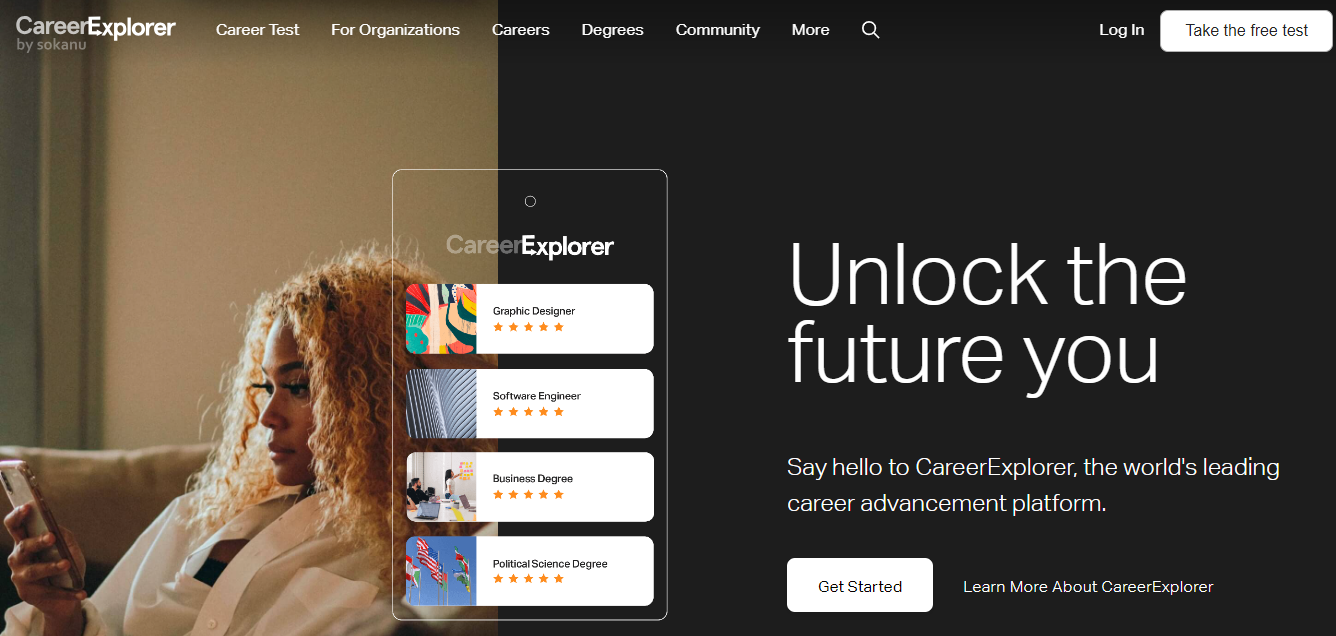Click the Software Engineer card thumbnail image

point(441,404)
